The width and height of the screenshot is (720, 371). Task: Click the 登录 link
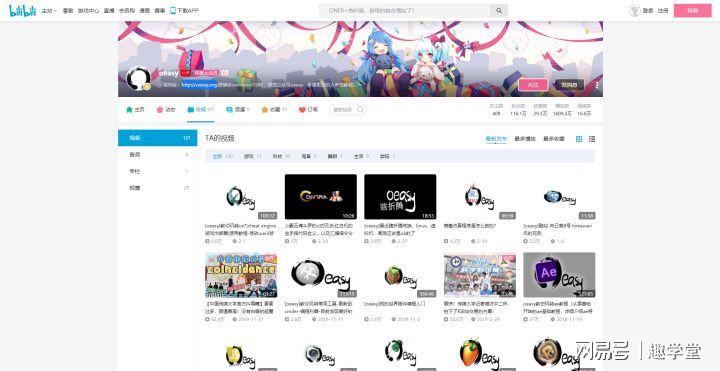(x=647, y=11)
